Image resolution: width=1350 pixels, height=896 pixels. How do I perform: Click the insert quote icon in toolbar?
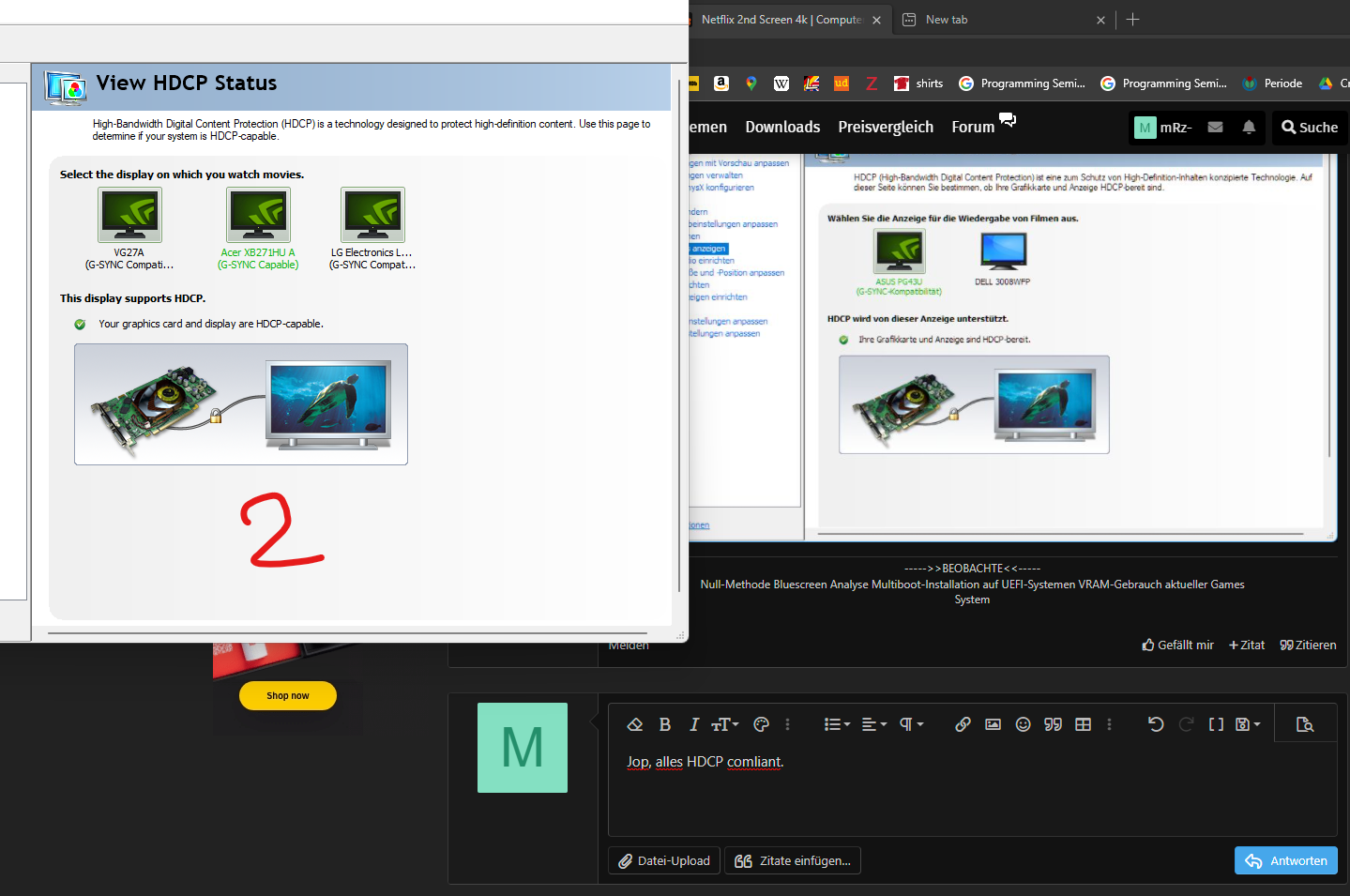click(1054, 724)
